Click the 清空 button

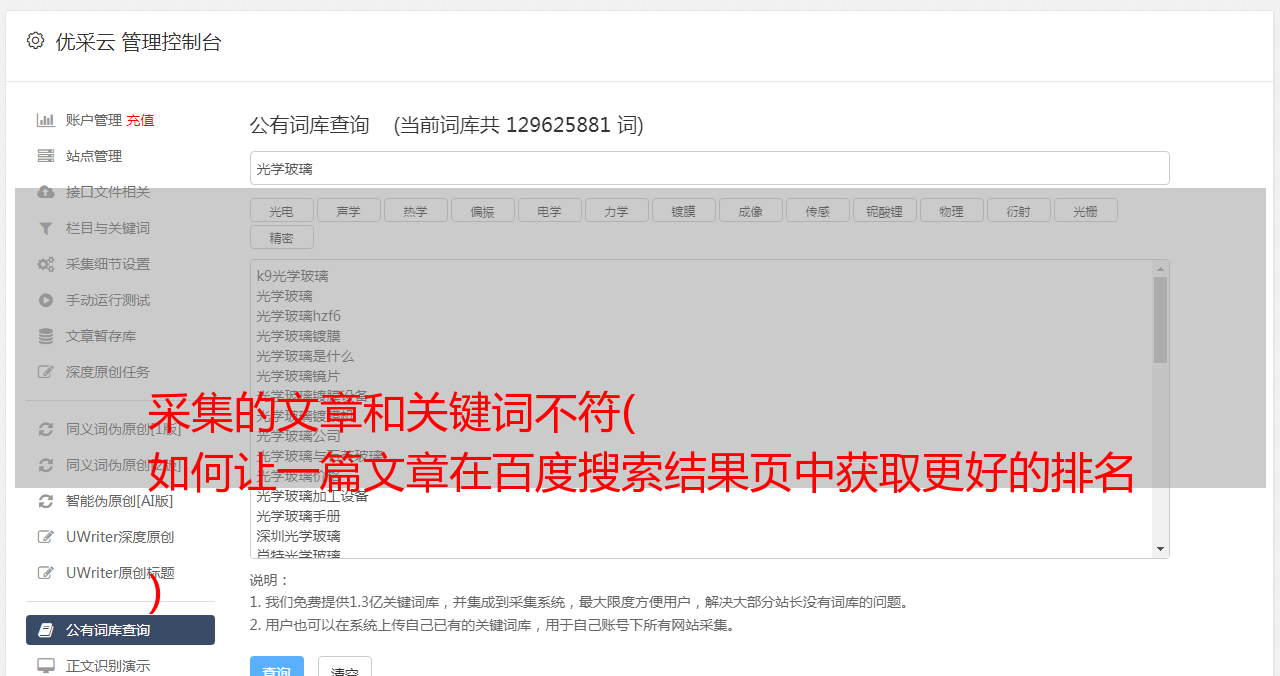pyautogui.click(x=345, y=668)
